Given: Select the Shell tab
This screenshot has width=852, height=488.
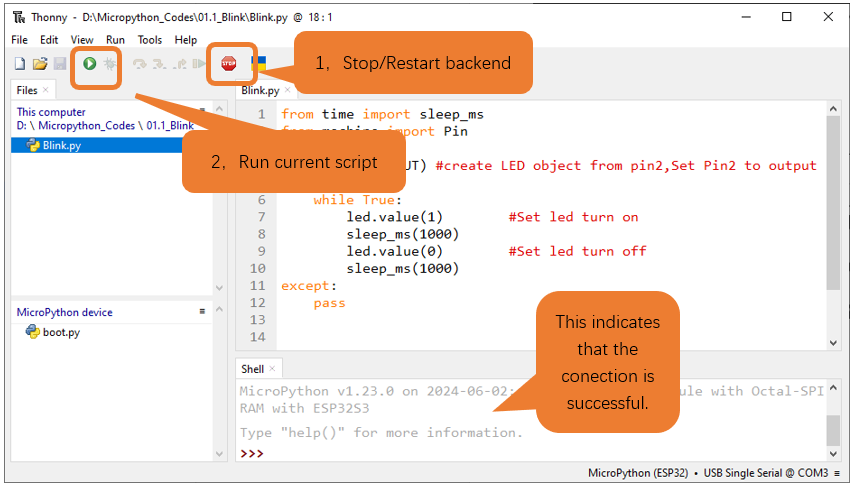Looking at the screenshot, I should click(253, 369).
